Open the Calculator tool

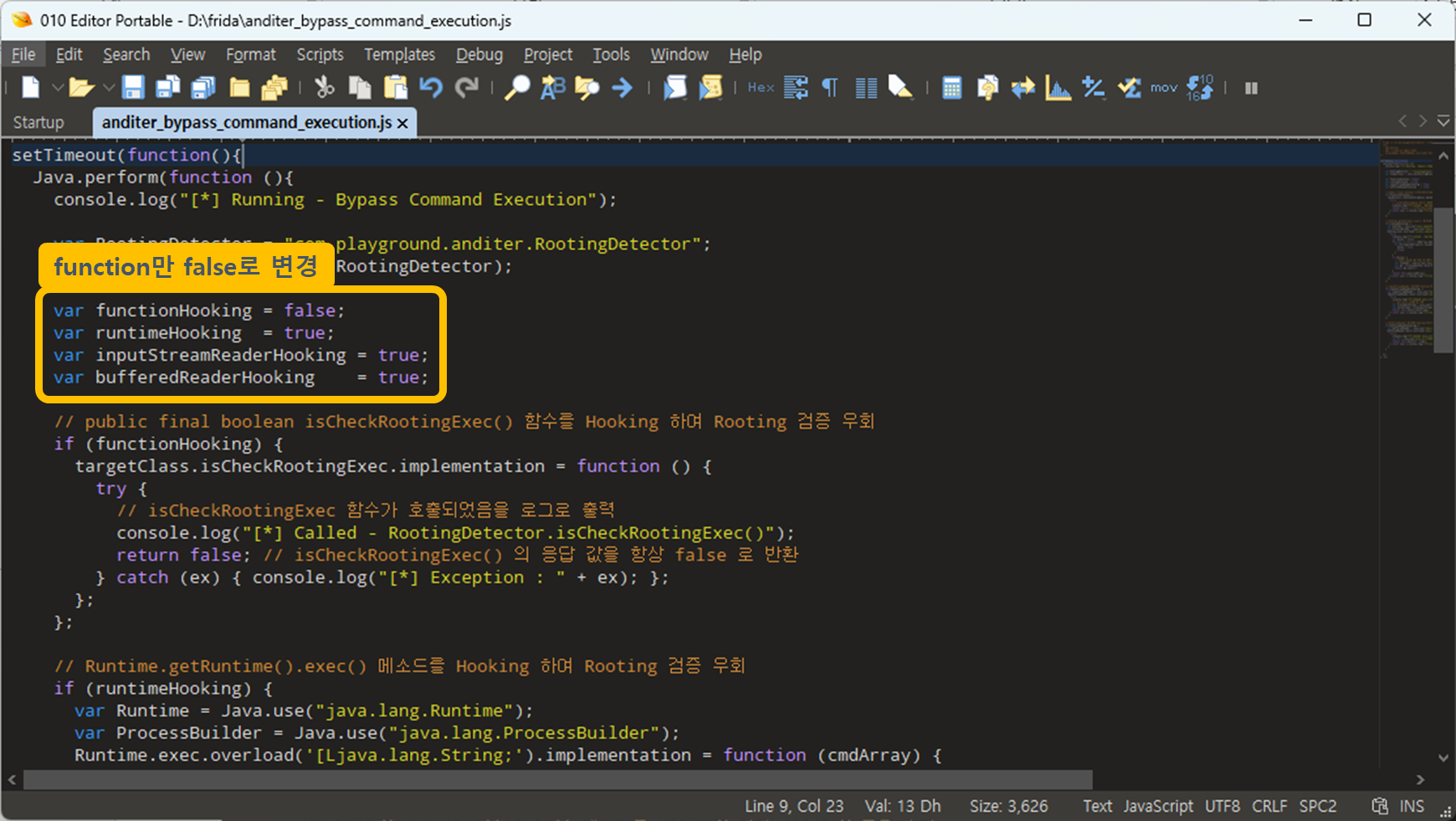pos(952,87)
